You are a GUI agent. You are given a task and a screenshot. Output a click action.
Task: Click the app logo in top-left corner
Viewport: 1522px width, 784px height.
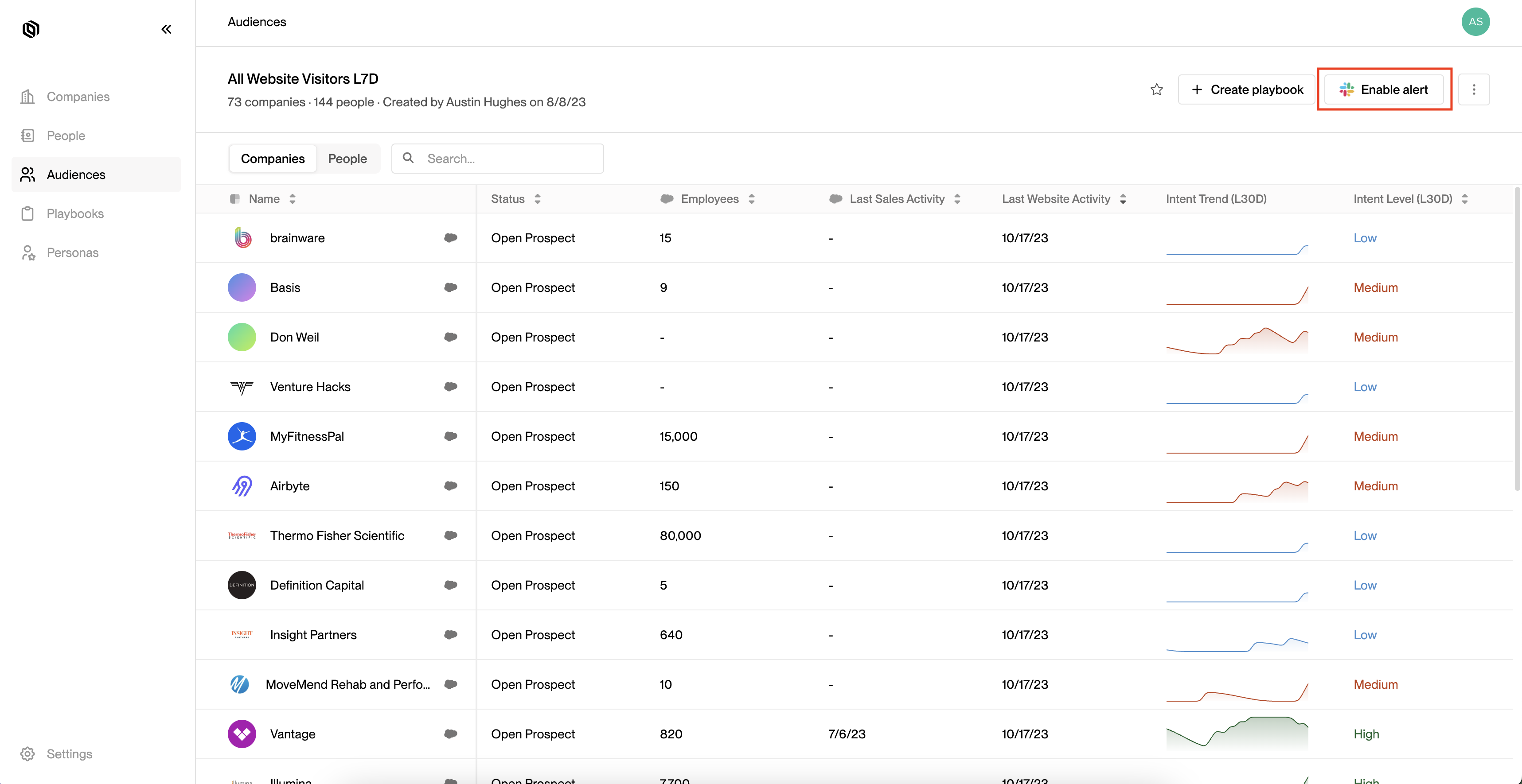pos(31,29)
